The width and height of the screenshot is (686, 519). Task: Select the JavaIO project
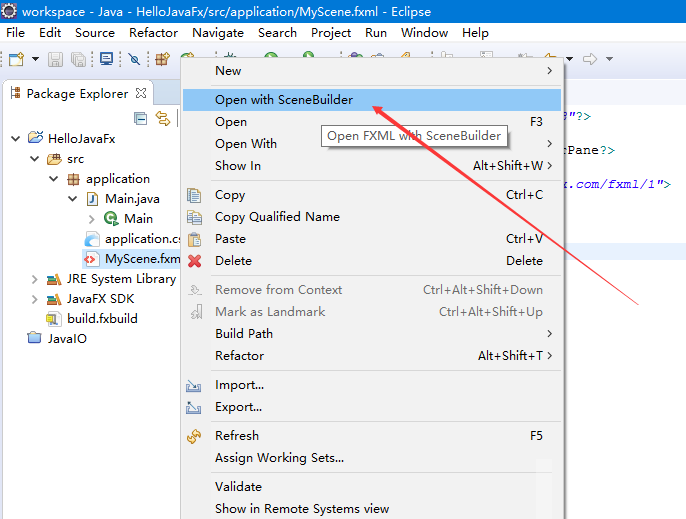[x=67, y=339]
